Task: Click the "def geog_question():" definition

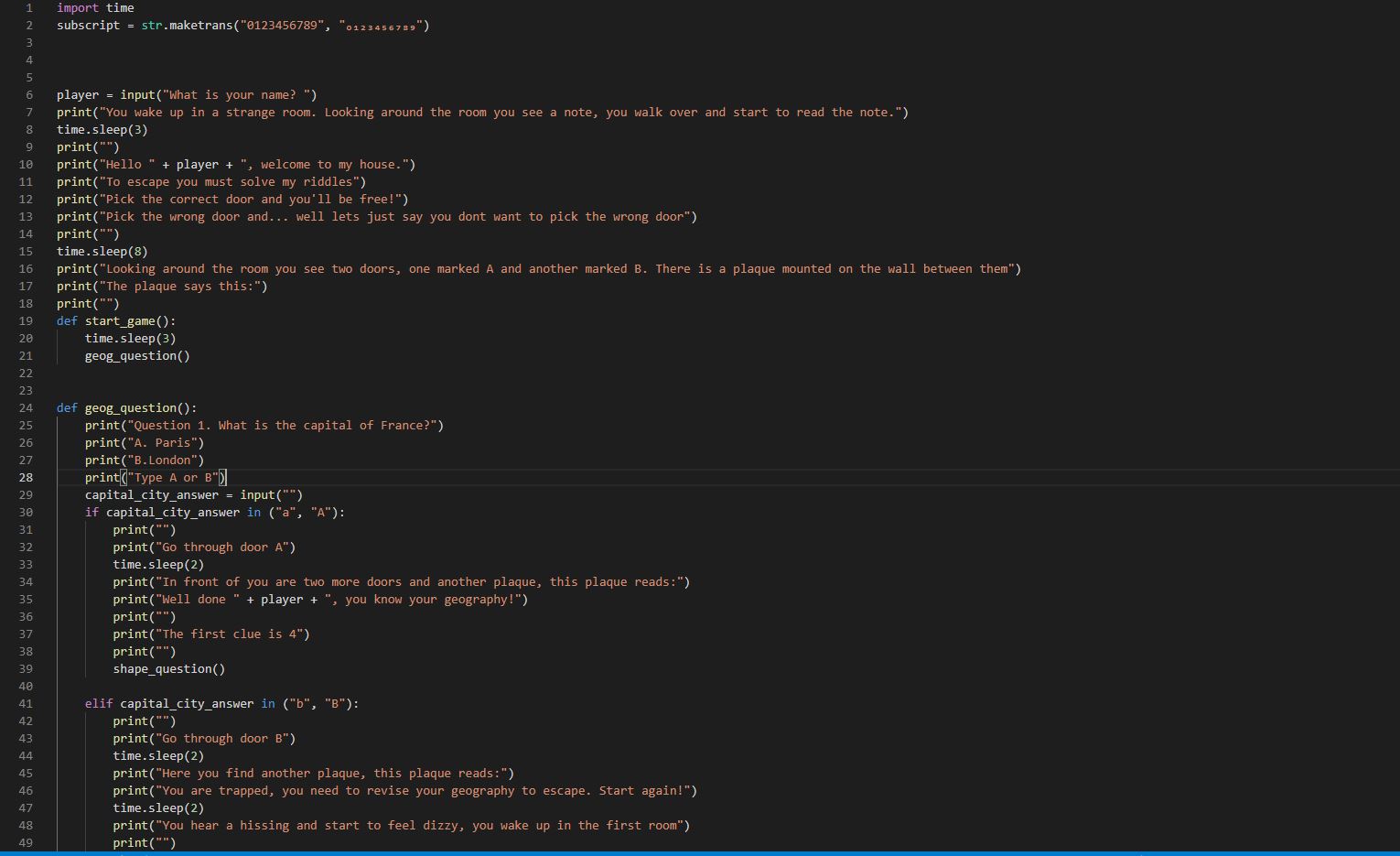Action: click(127, 408)
